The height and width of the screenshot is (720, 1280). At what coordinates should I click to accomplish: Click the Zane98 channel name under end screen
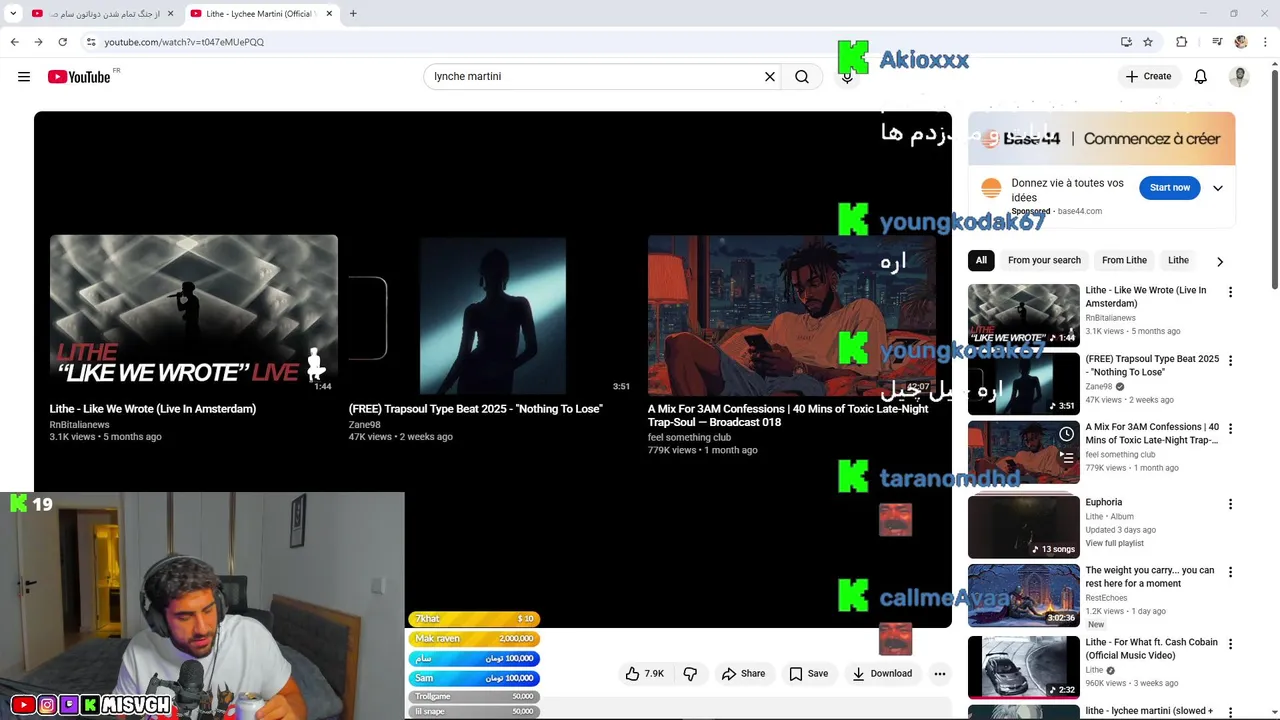click(365, 425)
